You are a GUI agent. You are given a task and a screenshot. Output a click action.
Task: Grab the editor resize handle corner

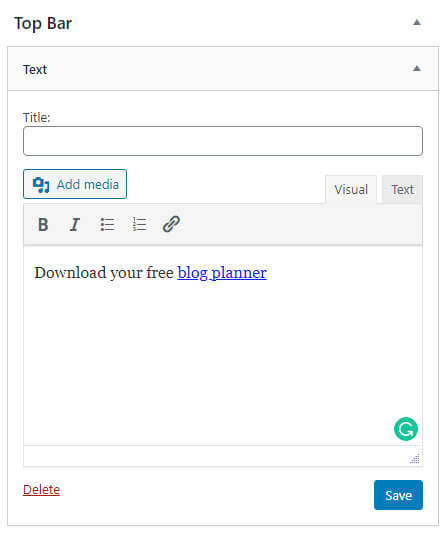[x=415, y=459]
